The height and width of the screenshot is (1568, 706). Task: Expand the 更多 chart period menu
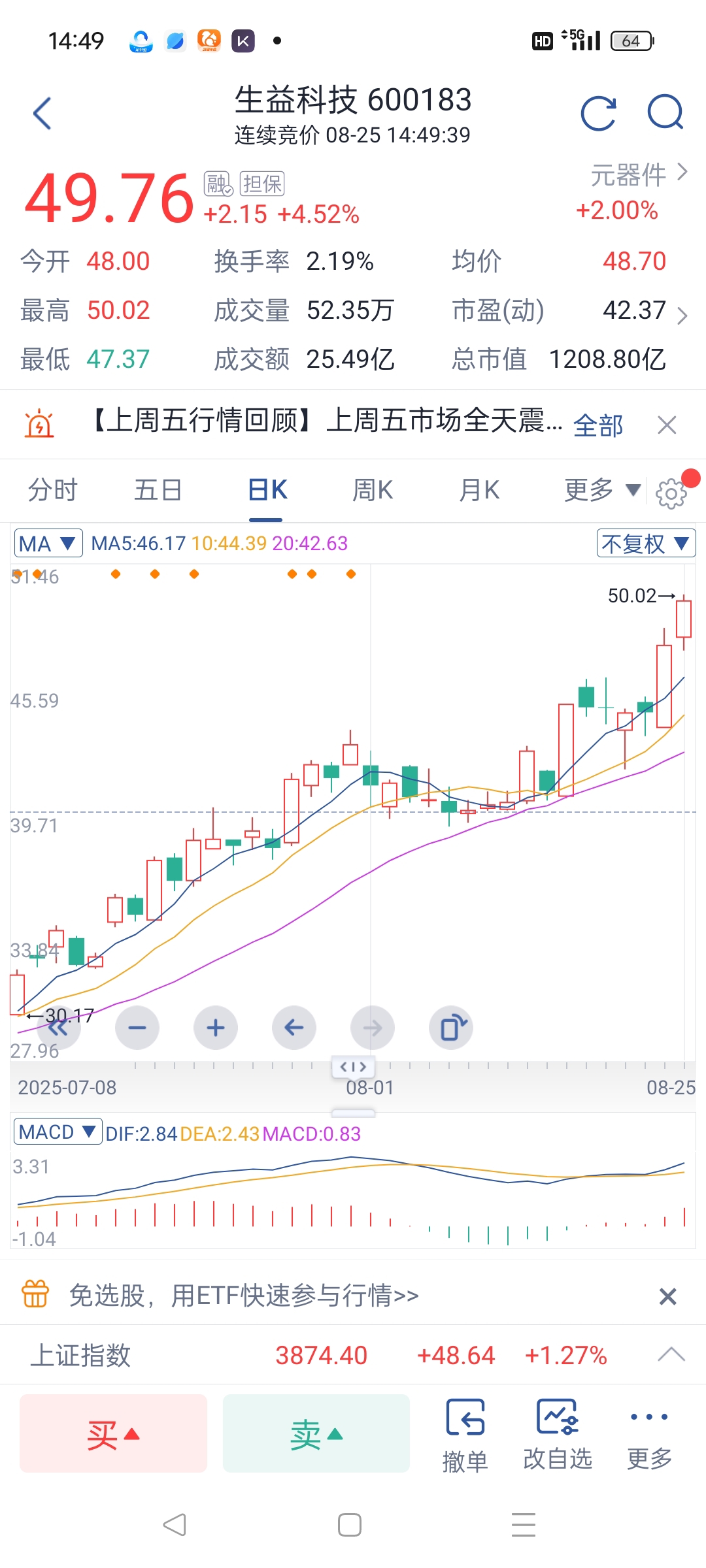(602, 490)
